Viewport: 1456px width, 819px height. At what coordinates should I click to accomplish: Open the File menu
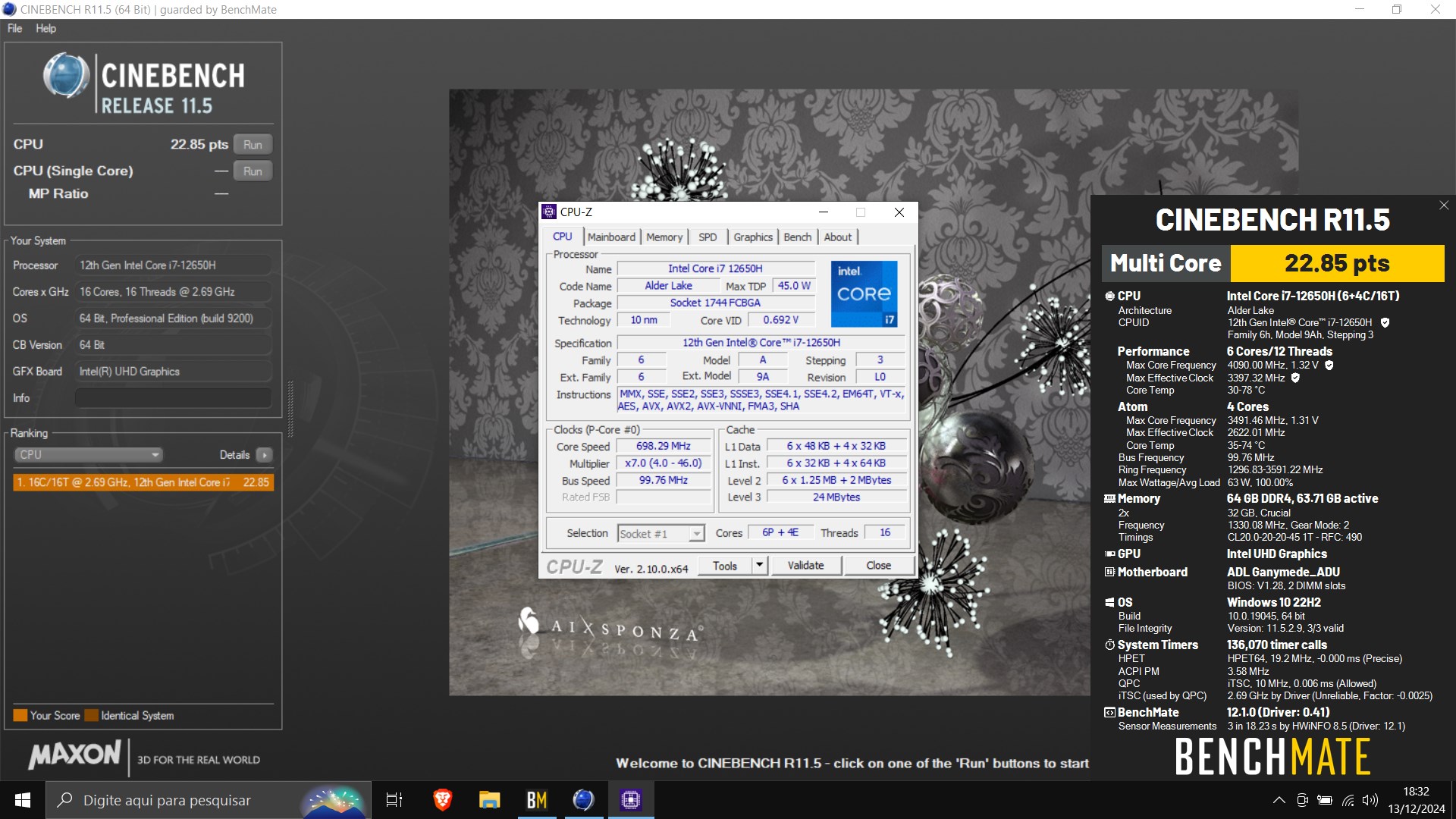(x=14, y=28)
